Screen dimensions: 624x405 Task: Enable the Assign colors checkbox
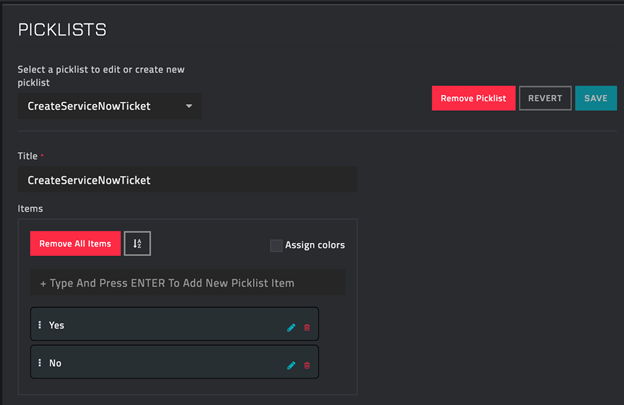276,245
